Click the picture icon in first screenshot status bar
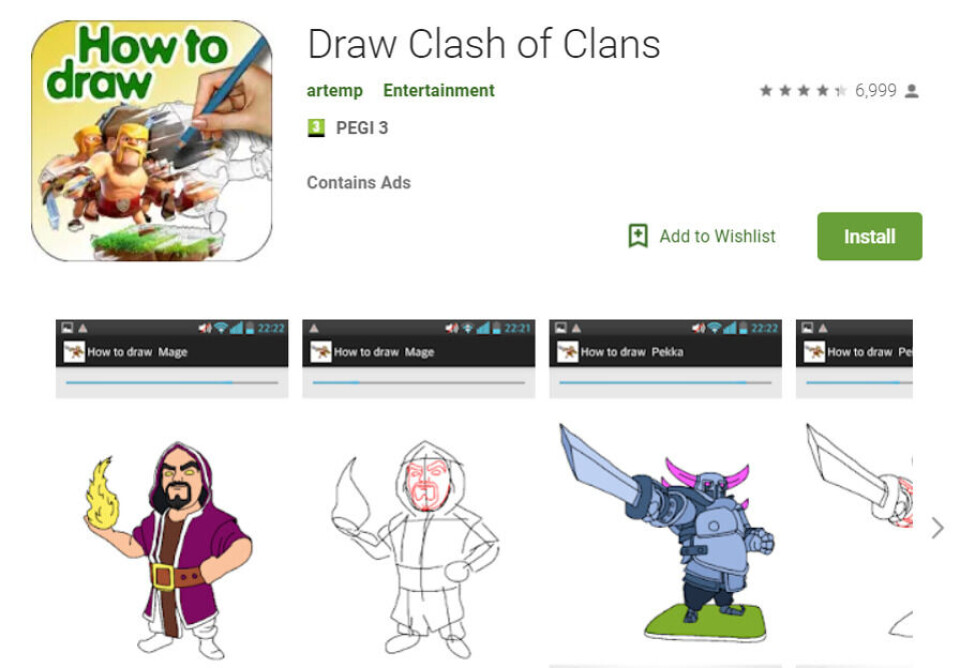This screenshot has height=668, width=960. [67, 328]
